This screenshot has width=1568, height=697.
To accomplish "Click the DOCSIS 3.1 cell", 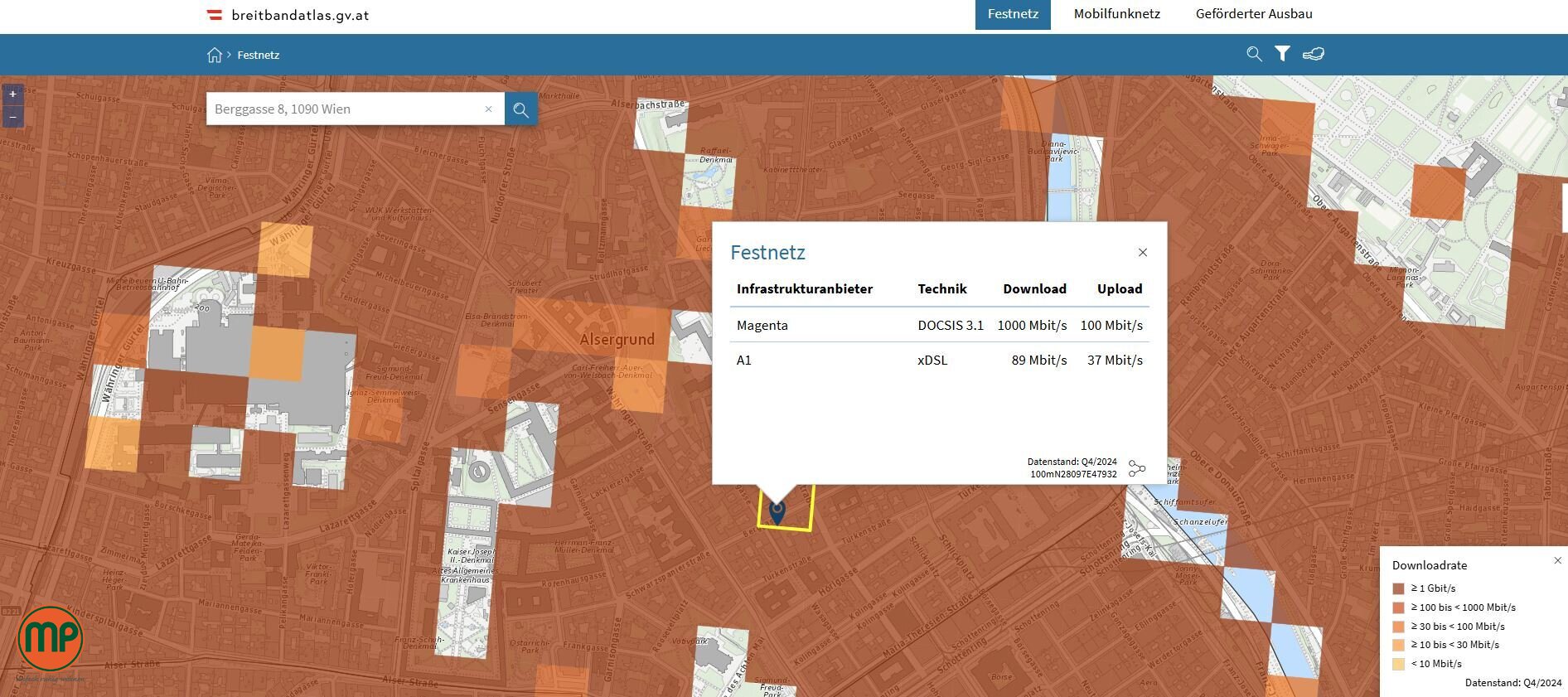I will 951,325.
